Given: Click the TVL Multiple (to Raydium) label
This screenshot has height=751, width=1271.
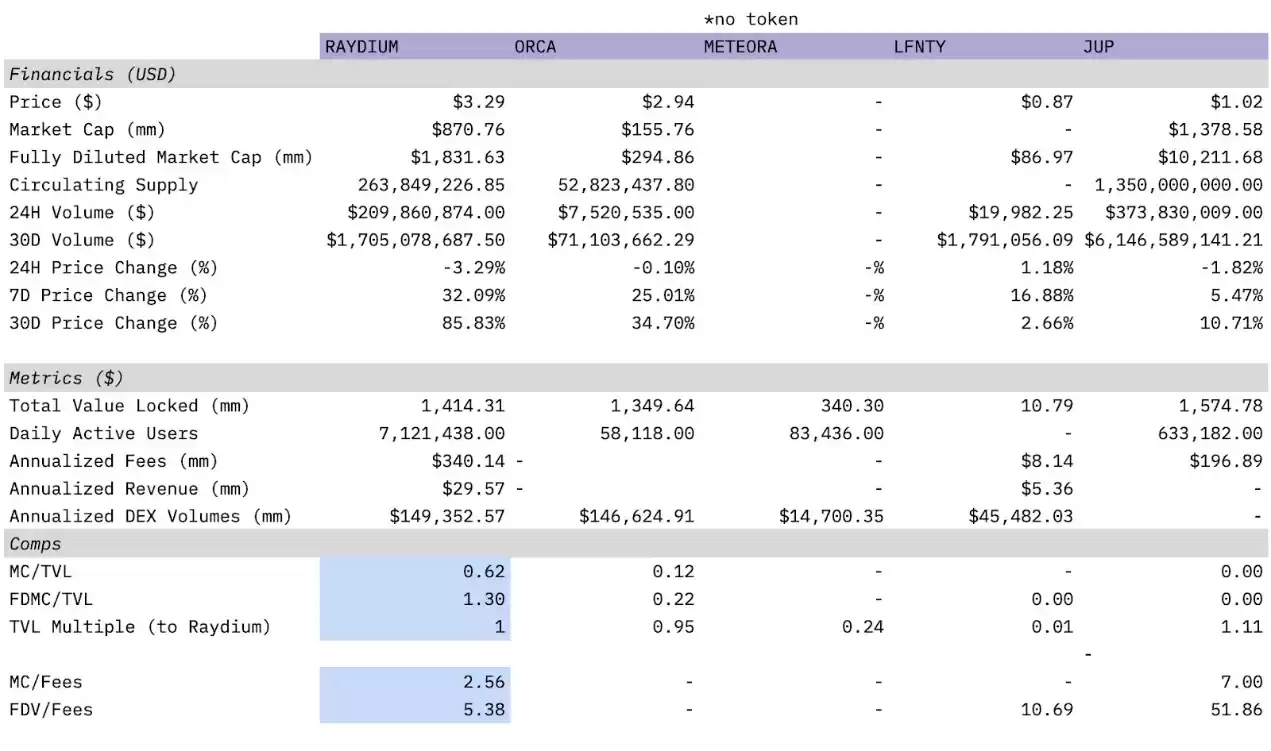Looking at the screenshot, I should (140, 627).
